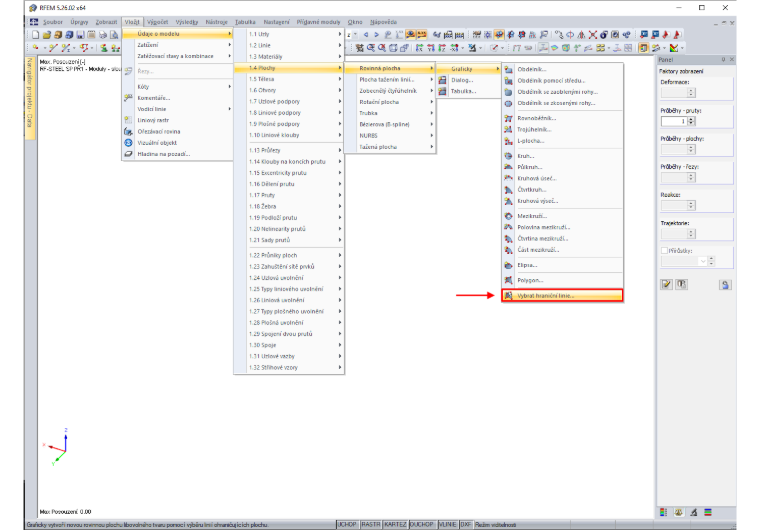Click the Tabulka icon in Rovinná plocha submenu
760x530 pixels.
point(443,91)
